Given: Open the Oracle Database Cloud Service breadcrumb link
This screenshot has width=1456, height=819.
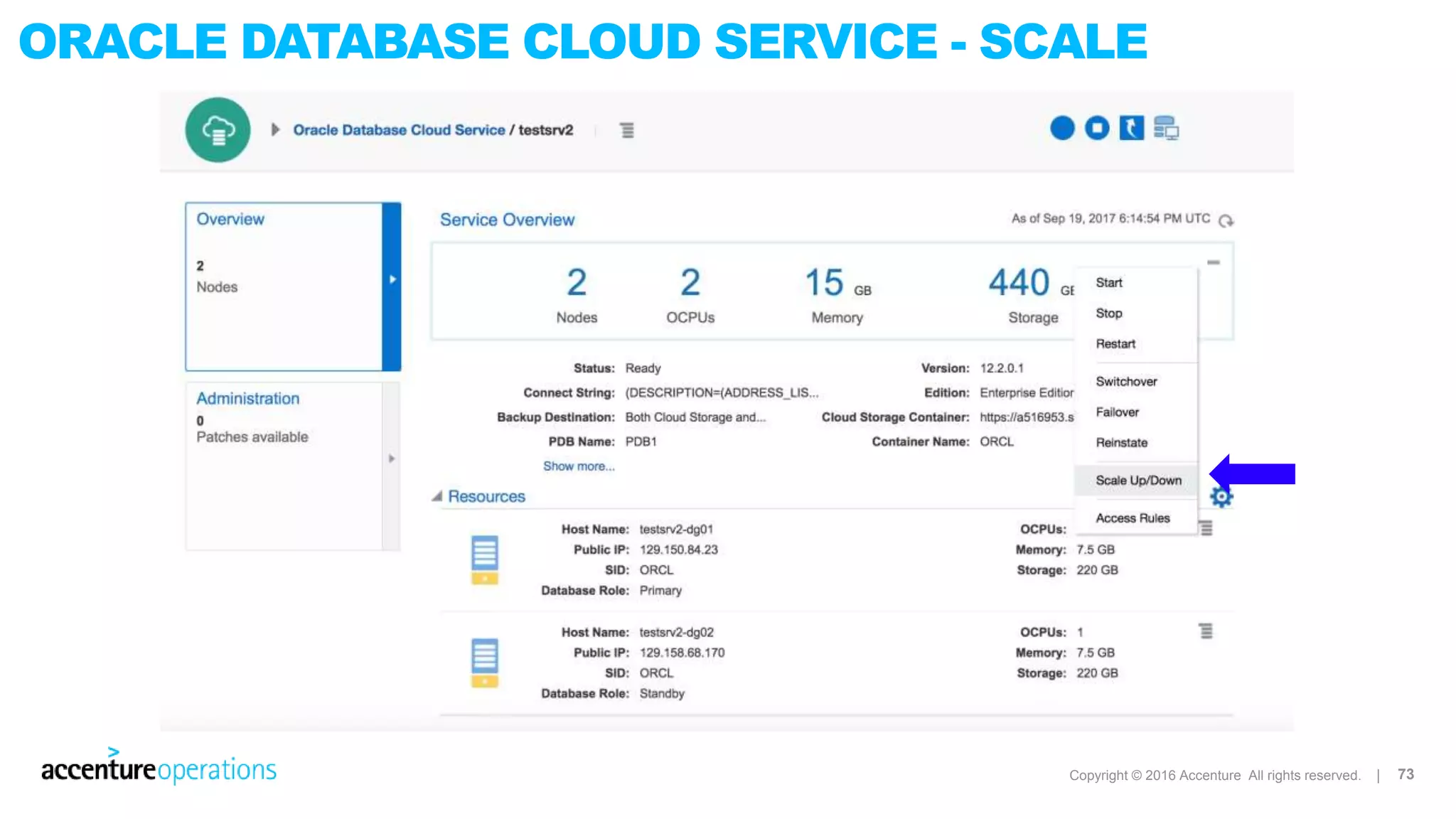Looking at the screenshot, I should pyautogui.click(x=399, y=130).
